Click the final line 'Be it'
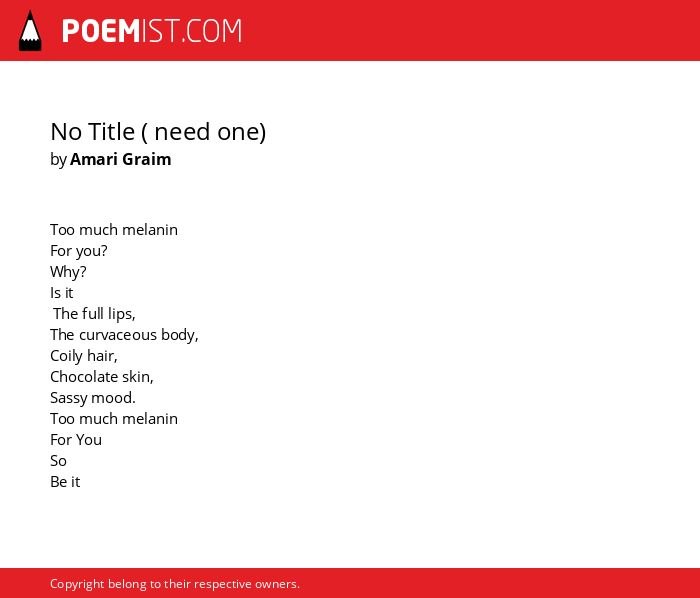 (65, 482)
